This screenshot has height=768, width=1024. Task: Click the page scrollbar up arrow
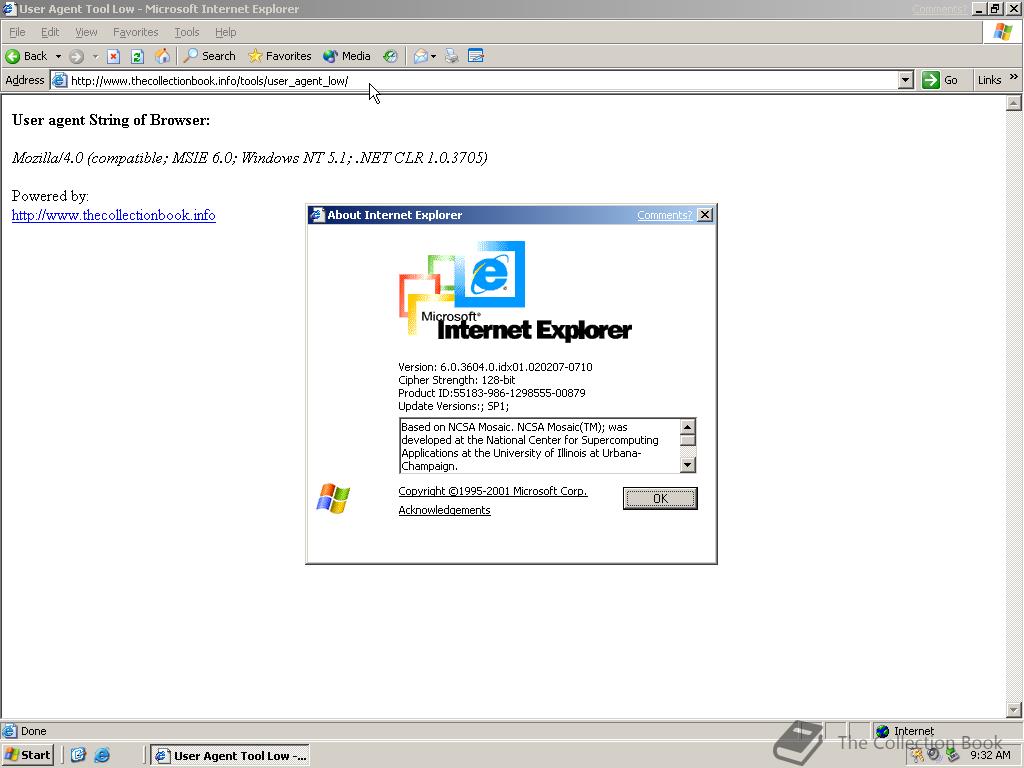click(1014, 103)
